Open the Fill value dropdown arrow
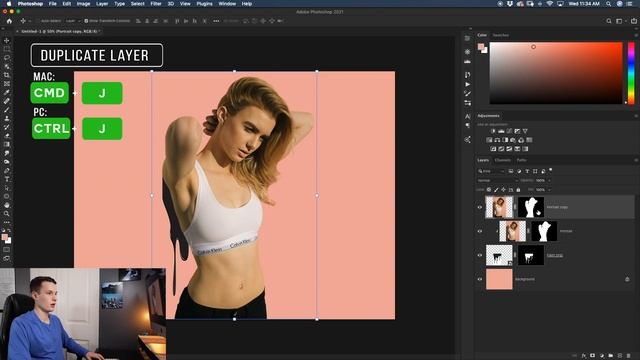This screenshot has width=640, height=360. [x=549, y=190]
